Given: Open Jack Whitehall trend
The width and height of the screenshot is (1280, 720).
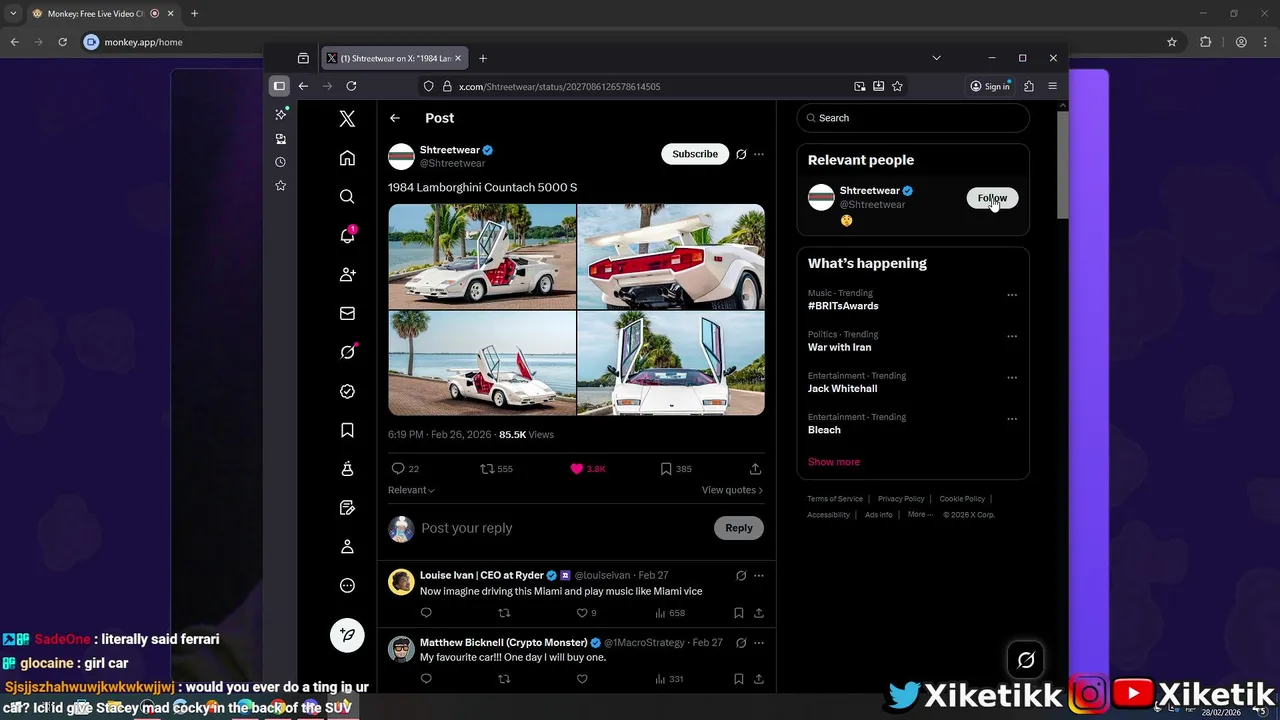Looking at the screenshot, I should click(x=842, y=388).
